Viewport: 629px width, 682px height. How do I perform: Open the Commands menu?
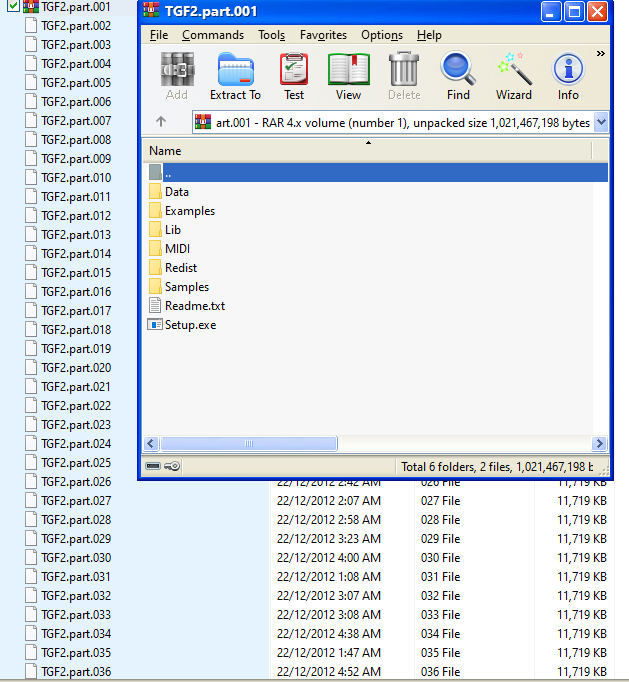pos(212,35)
